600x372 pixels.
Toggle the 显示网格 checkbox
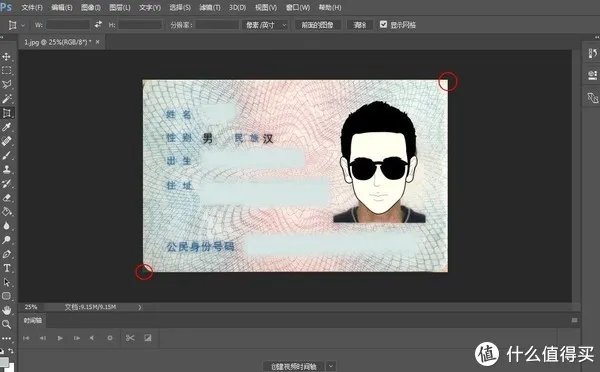[x=383, y=24]
